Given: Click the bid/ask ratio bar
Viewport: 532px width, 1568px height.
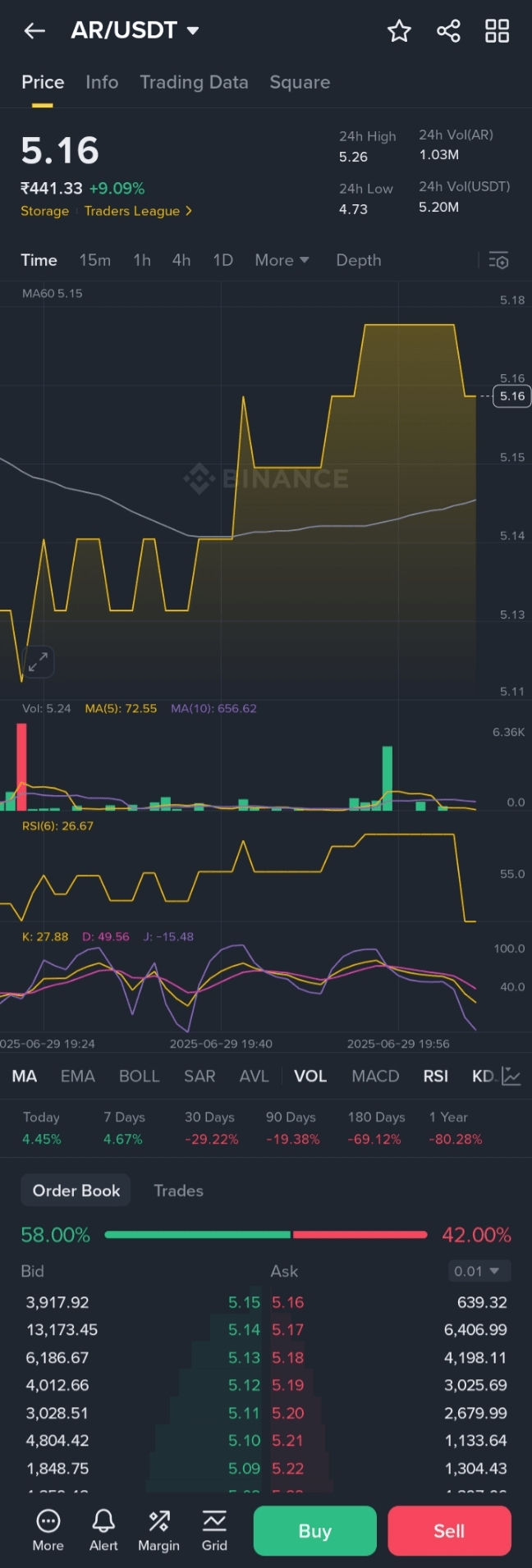Looking at the screenshot, I should click(266, 1234).
